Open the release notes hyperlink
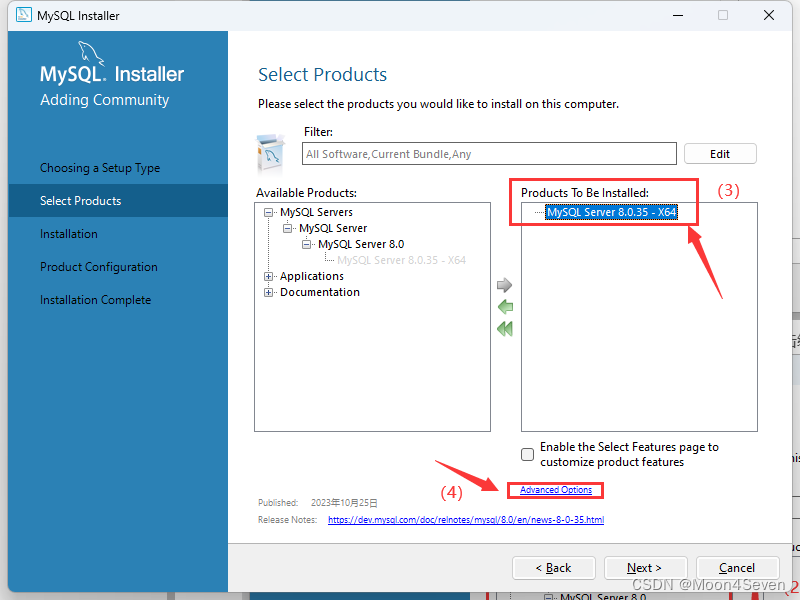800x600 pixels. tap(465, 519)
